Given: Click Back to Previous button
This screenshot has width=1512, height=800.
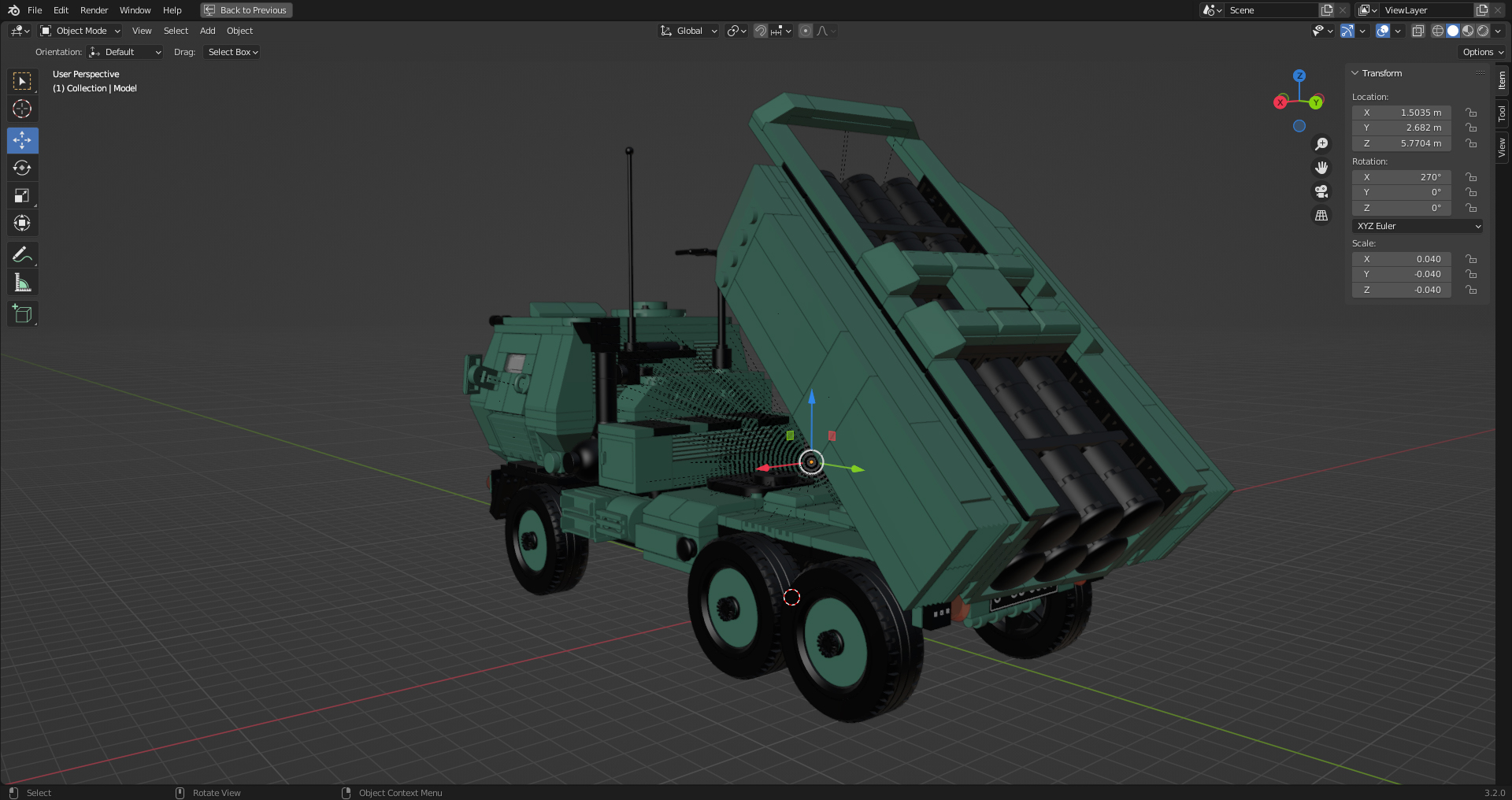Looking at the screenshot, I should [x=246, y=10].
